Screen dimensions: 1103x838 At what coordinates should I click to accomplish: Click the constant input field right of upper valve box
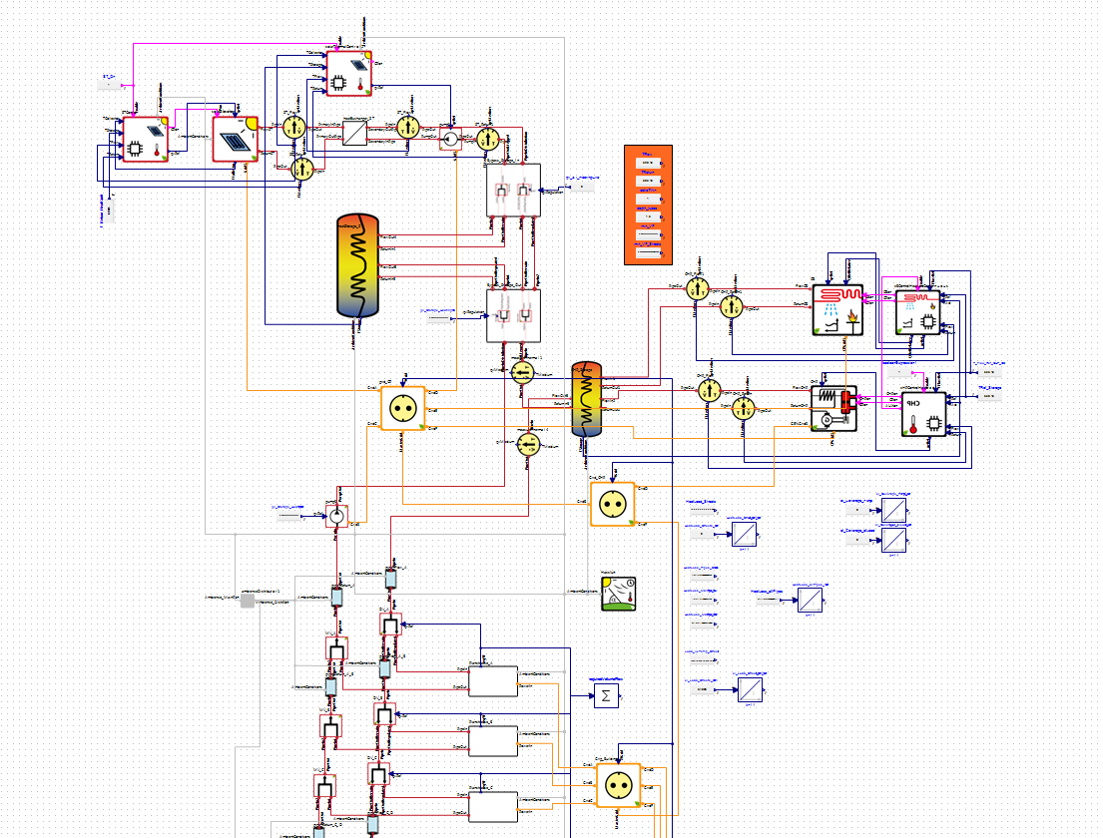[x=580, y=187]
